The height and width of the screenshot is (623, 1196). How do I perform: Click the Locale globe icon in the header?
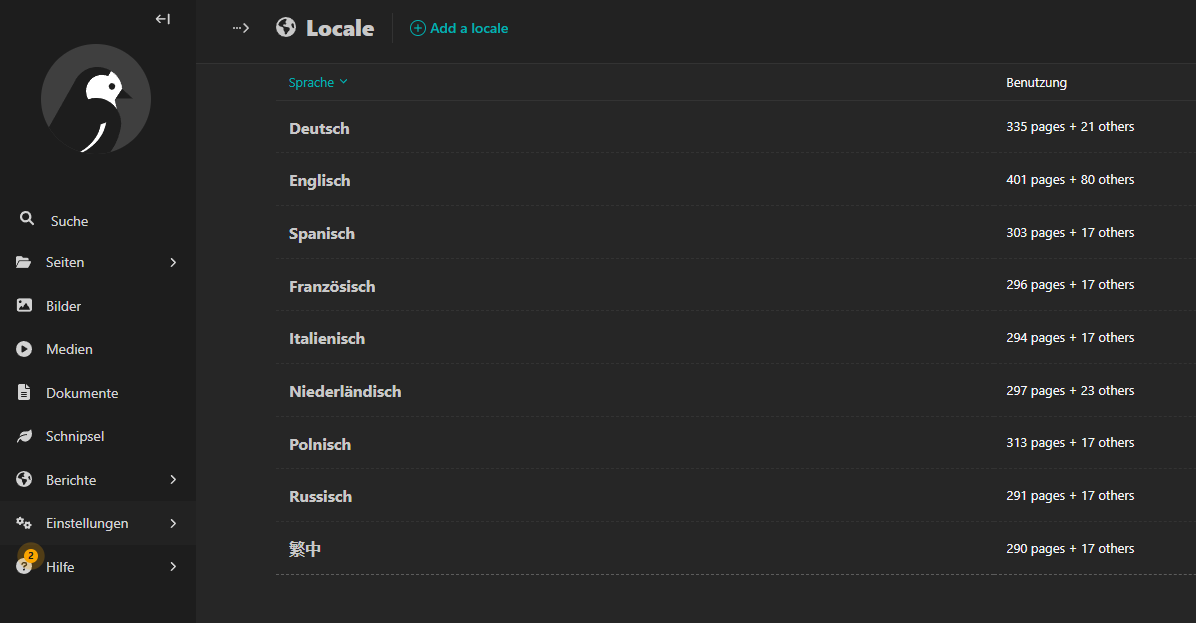287,27
